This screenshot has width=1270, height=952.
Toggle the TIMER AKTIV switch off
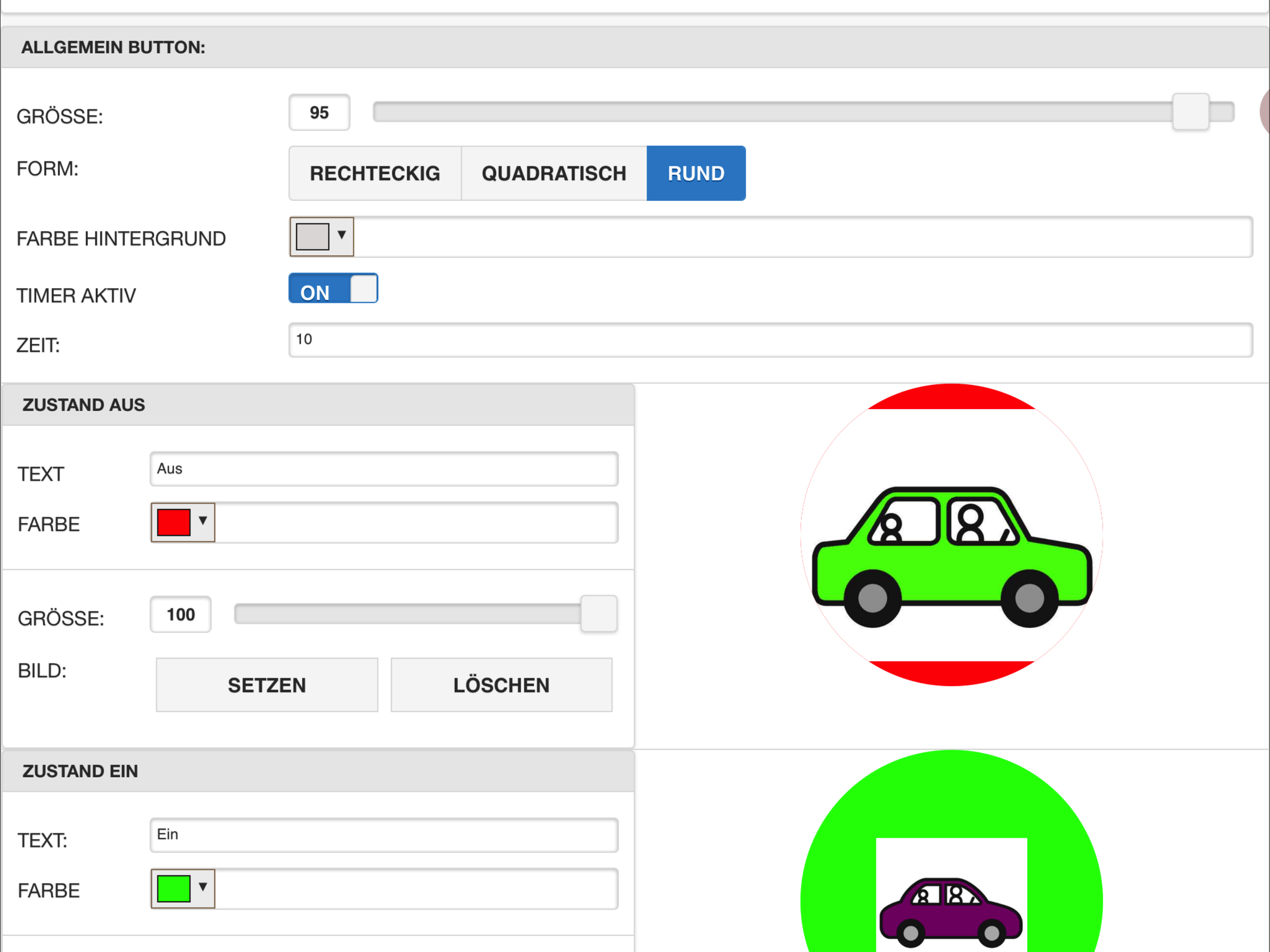coord(333,288)
